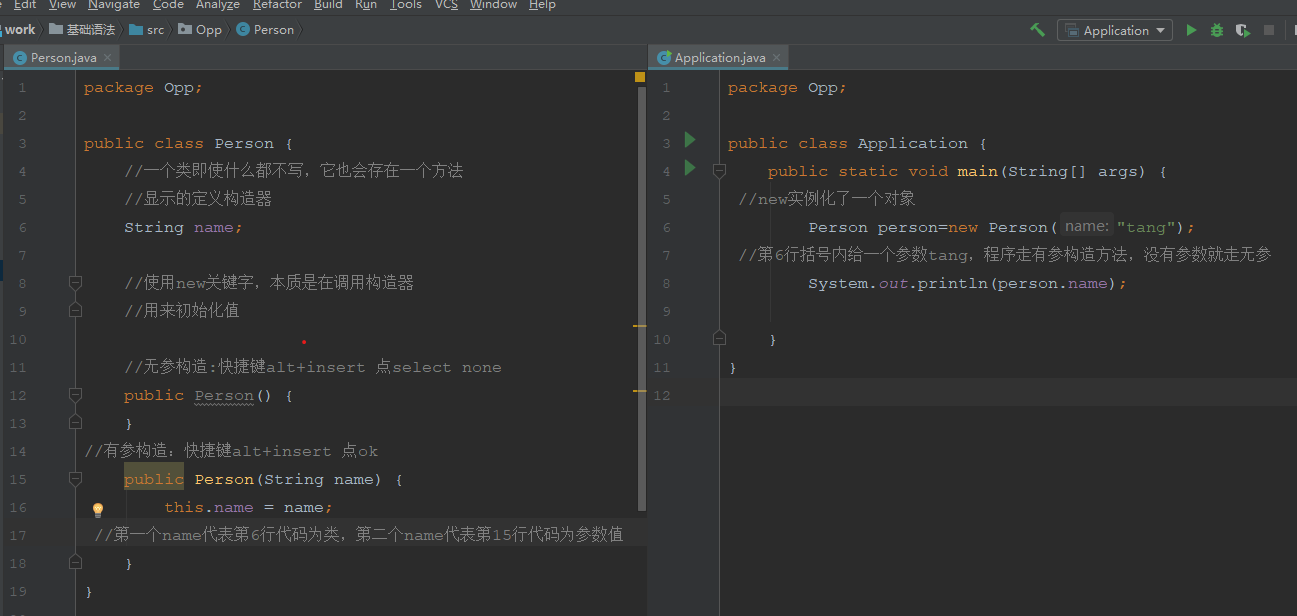This screenshot has height=616, width=1297.
Task: Run Application with coverage shield icon
Action: click(x=1243, y=30)
